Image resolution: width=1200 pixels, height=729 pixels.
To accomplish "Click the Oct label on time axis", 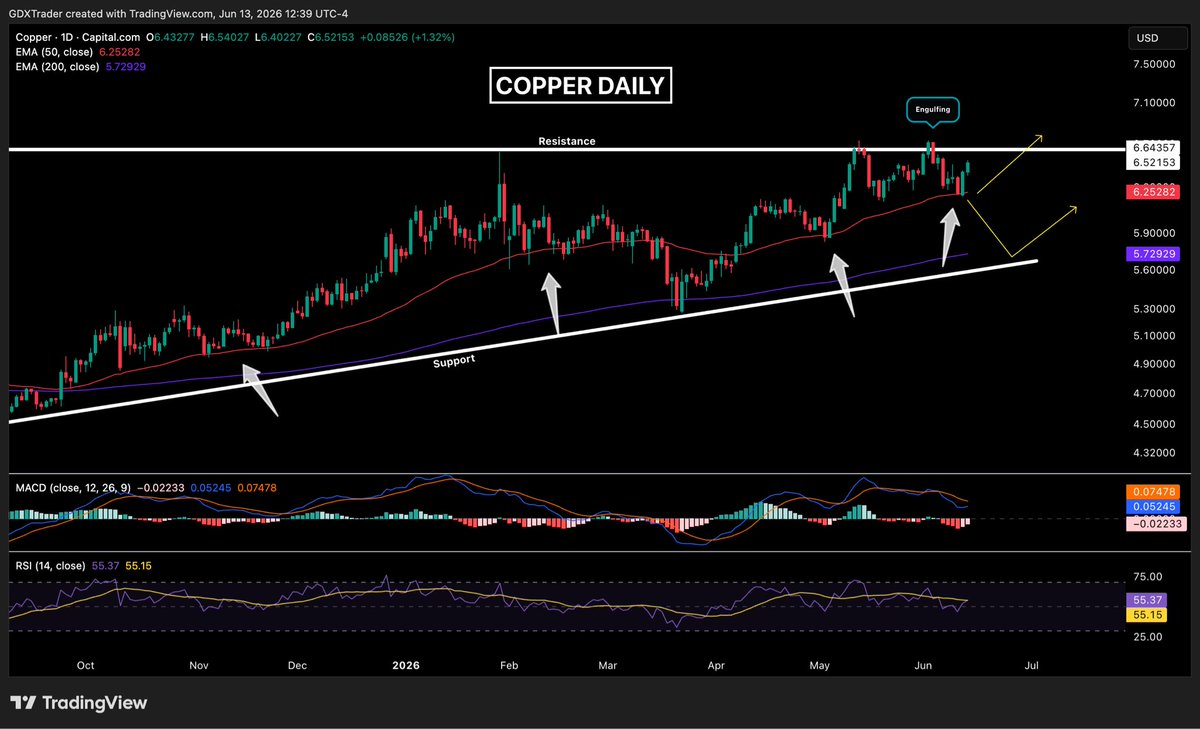I will 85,665.
